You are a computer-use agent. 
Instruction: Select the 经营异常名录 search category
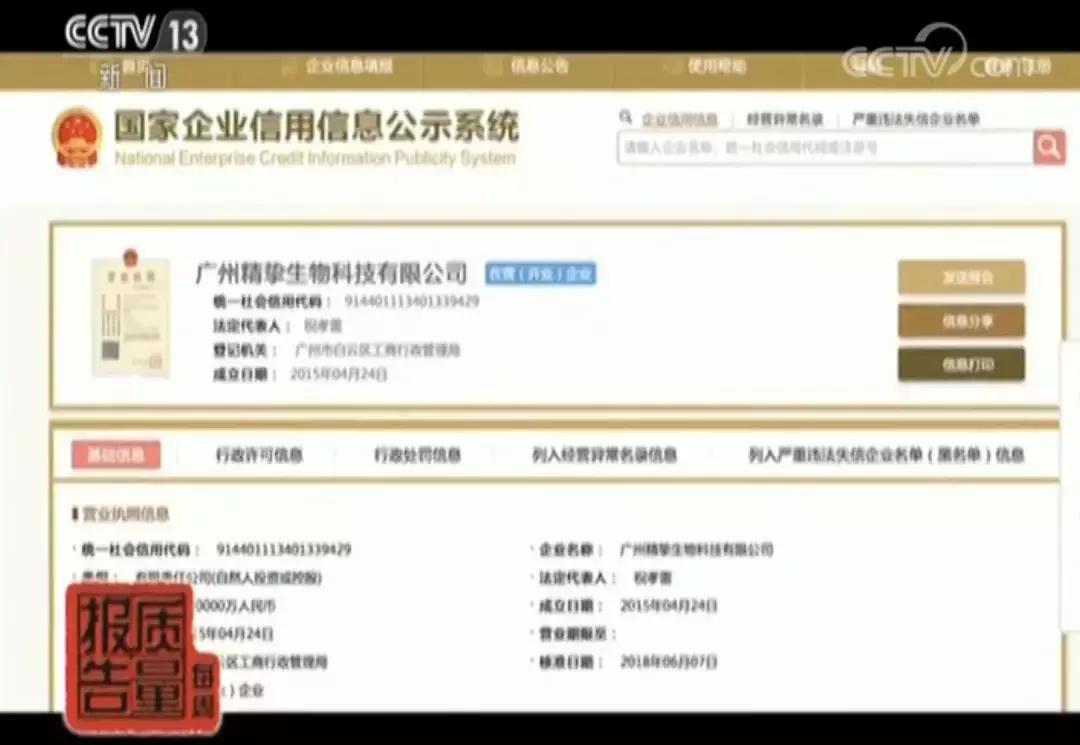pos(785,118)
